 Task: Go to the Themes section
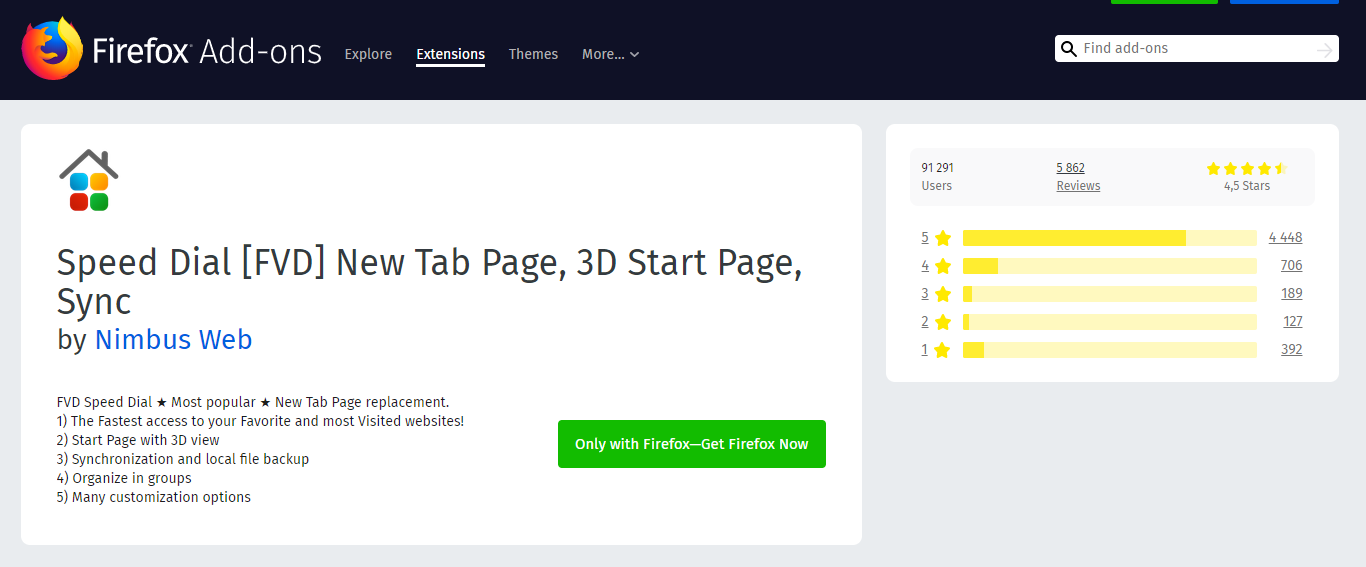click(x=533, y=54)
